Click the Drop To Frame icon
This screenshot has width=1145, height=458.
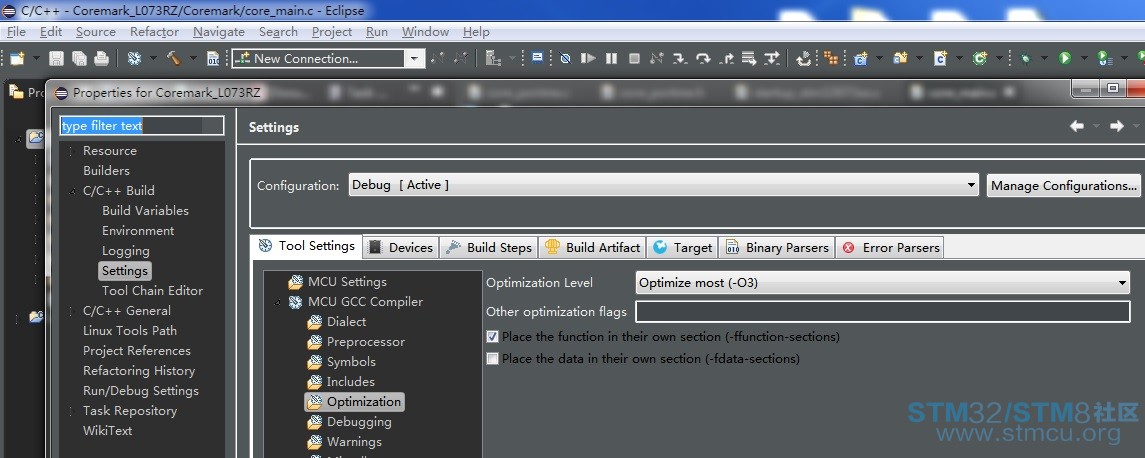749,58
